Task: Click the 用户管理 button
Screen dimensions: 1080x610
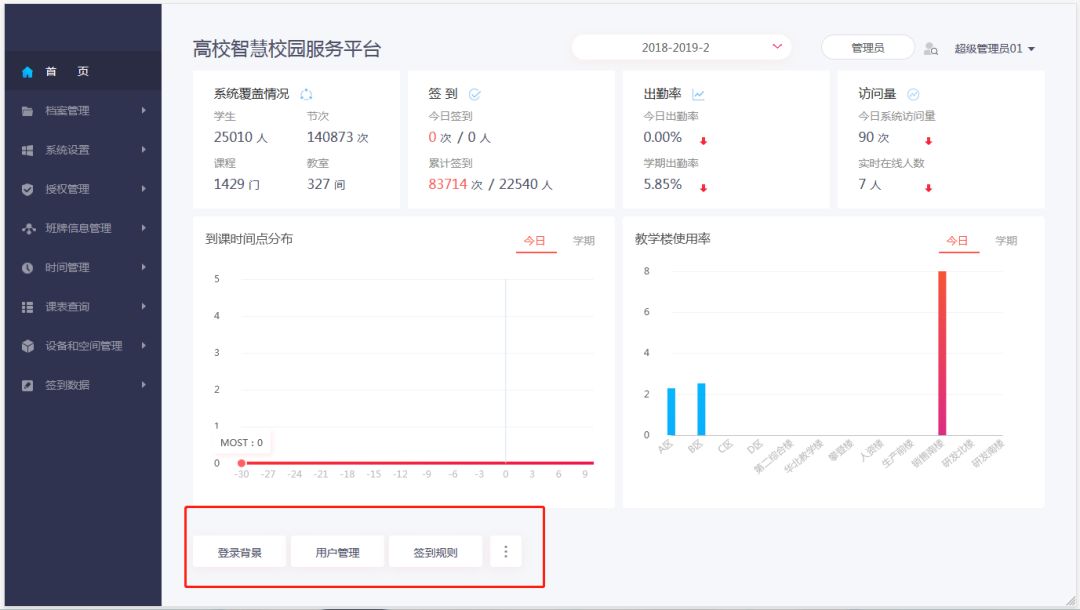Action: click(x=337, y=552)
